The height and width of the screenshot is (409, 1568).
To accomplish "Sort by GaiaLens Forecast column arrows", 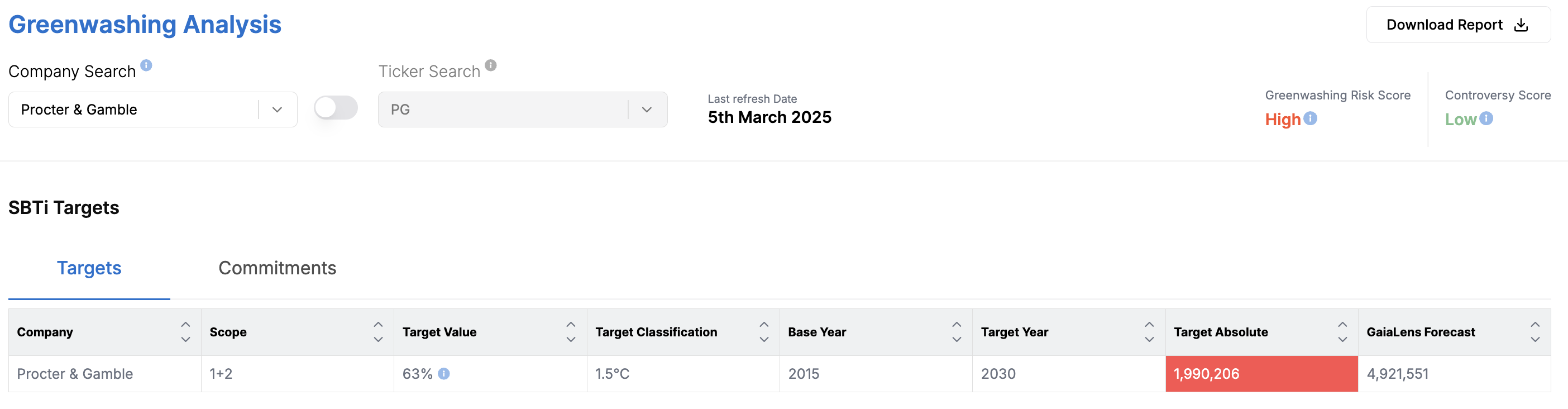I will pyautogui.click(x=1535, y=332).
